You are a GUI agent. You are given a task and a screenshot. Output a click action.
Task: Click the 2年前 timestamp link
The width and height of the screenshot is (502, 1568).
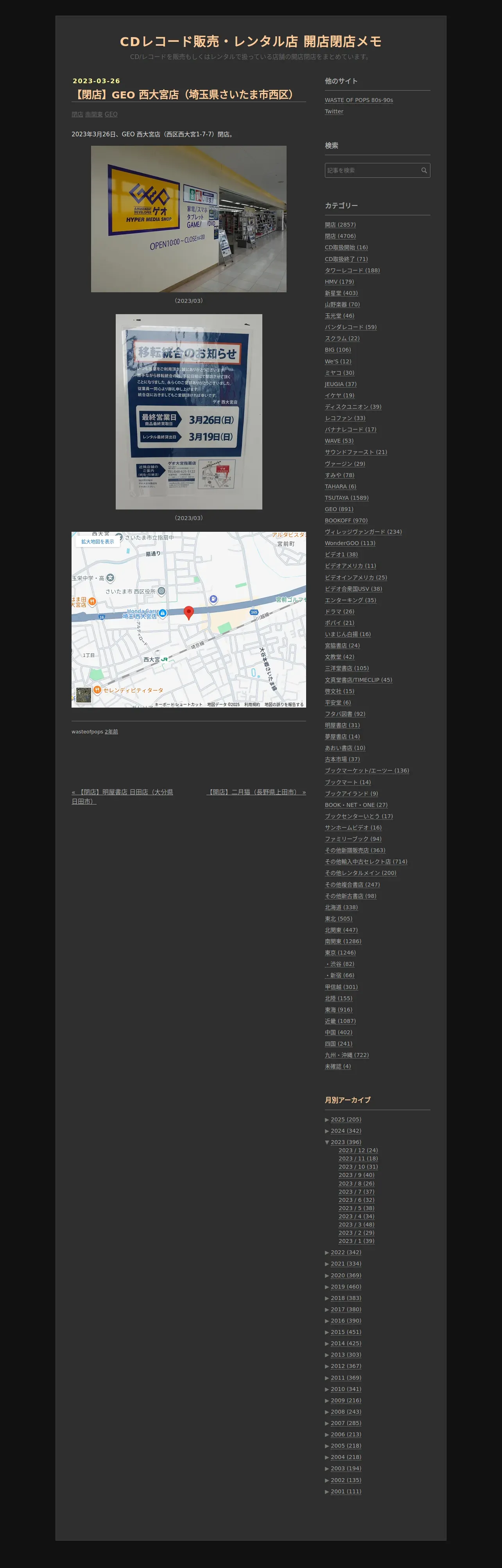(x=111, y=732)
